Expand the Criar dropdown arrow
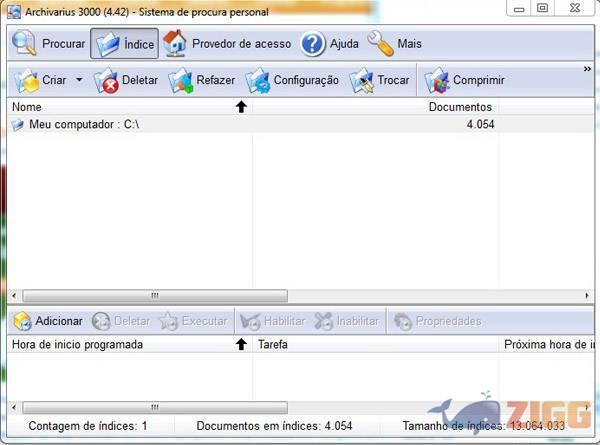 pyautogui.click(x=79, y=80)
